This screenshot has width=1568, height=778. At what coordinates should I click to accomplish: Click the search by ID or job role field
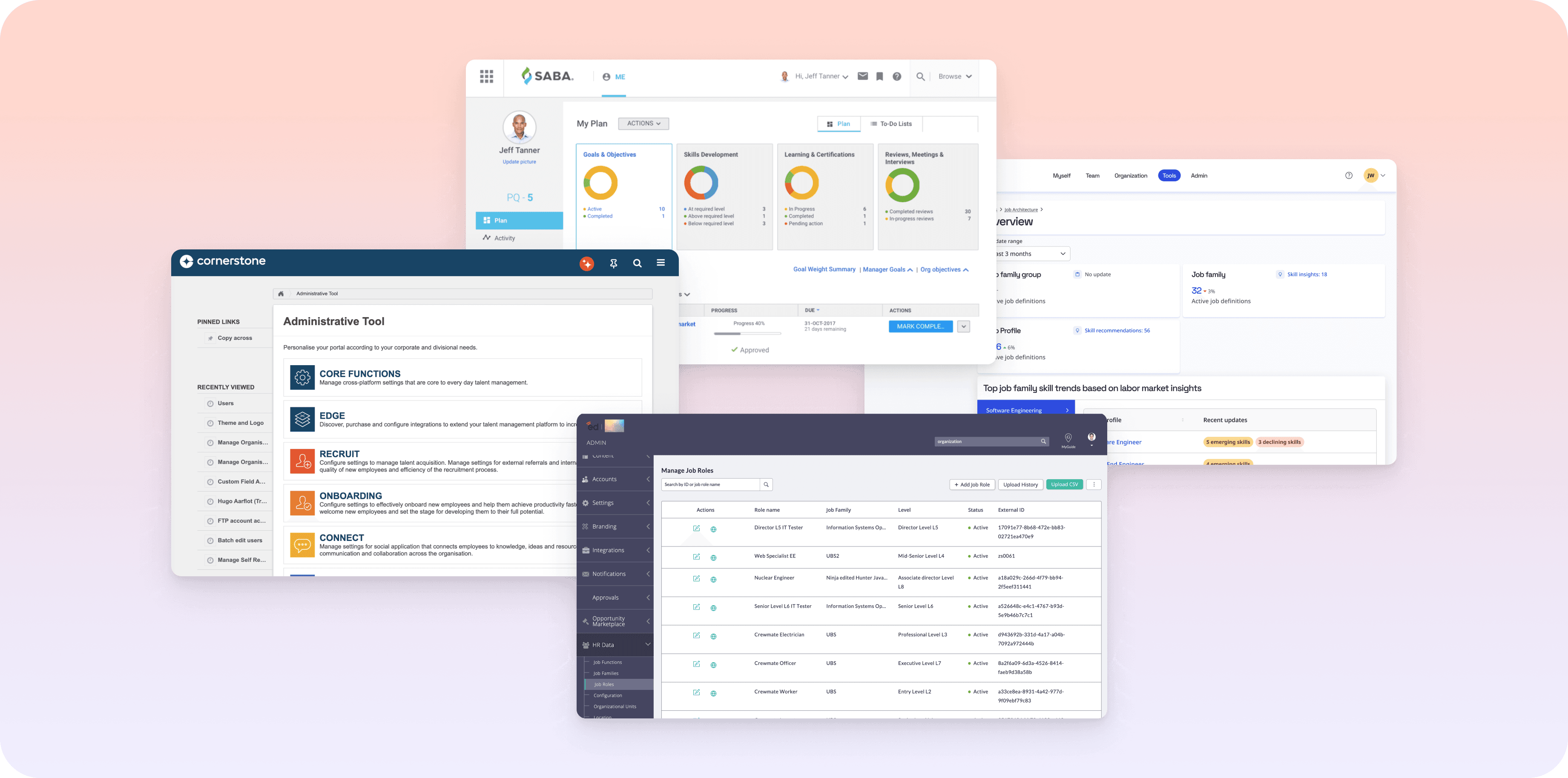point(710,485)
